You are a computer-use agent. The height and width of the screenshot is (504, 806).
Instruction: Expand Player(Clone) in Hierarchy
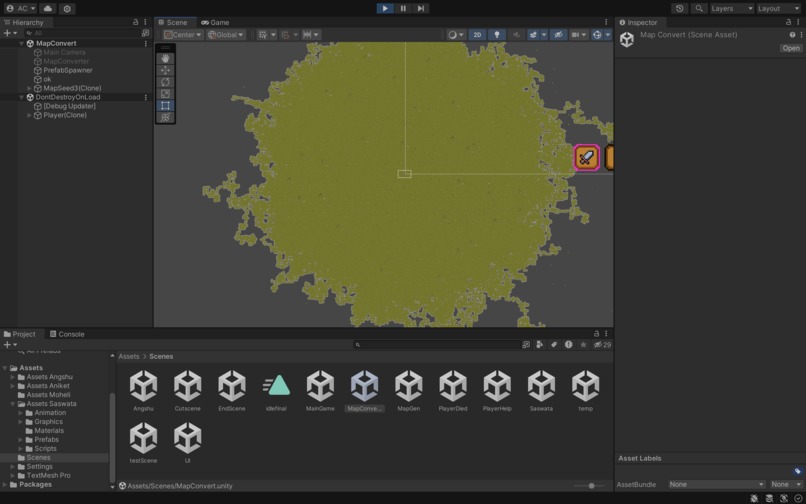tap(29, 115)
